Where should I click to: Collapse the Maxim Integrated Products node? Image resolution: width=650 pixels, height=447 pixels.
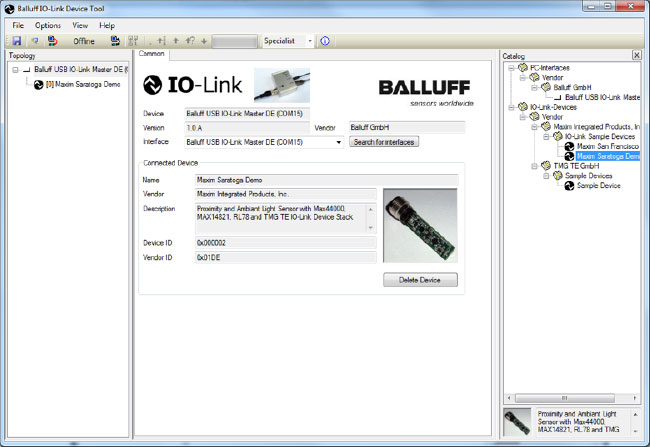click(x=534, y=127)
